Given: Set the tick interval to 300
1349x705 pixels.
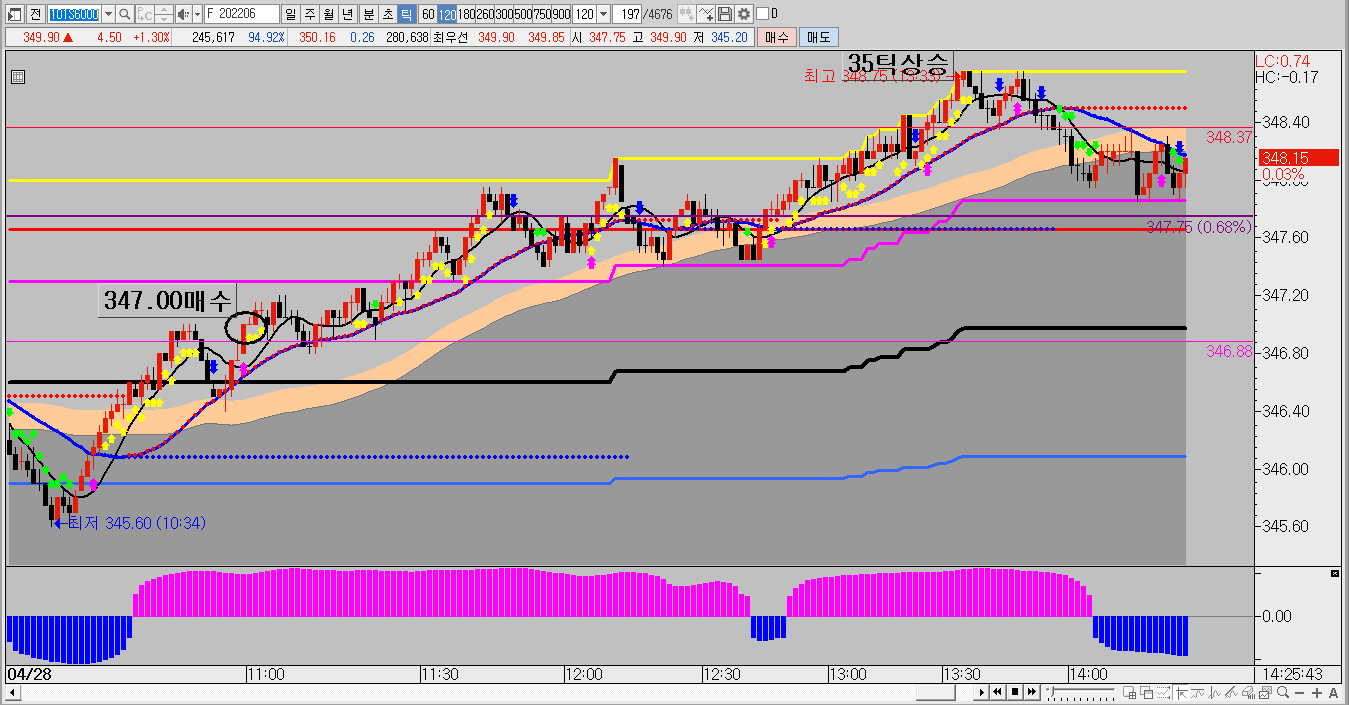Looking at the screenshot, I should (504, 14).
